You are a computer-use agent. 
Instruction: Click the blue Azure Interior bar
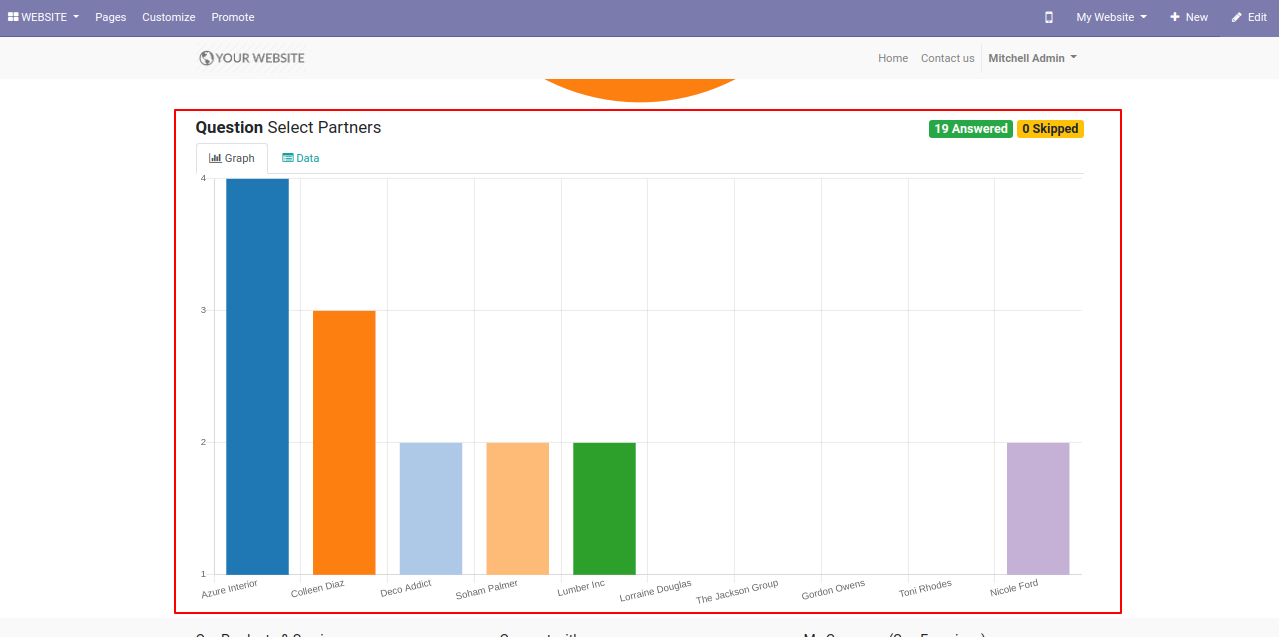pos(257,377)
